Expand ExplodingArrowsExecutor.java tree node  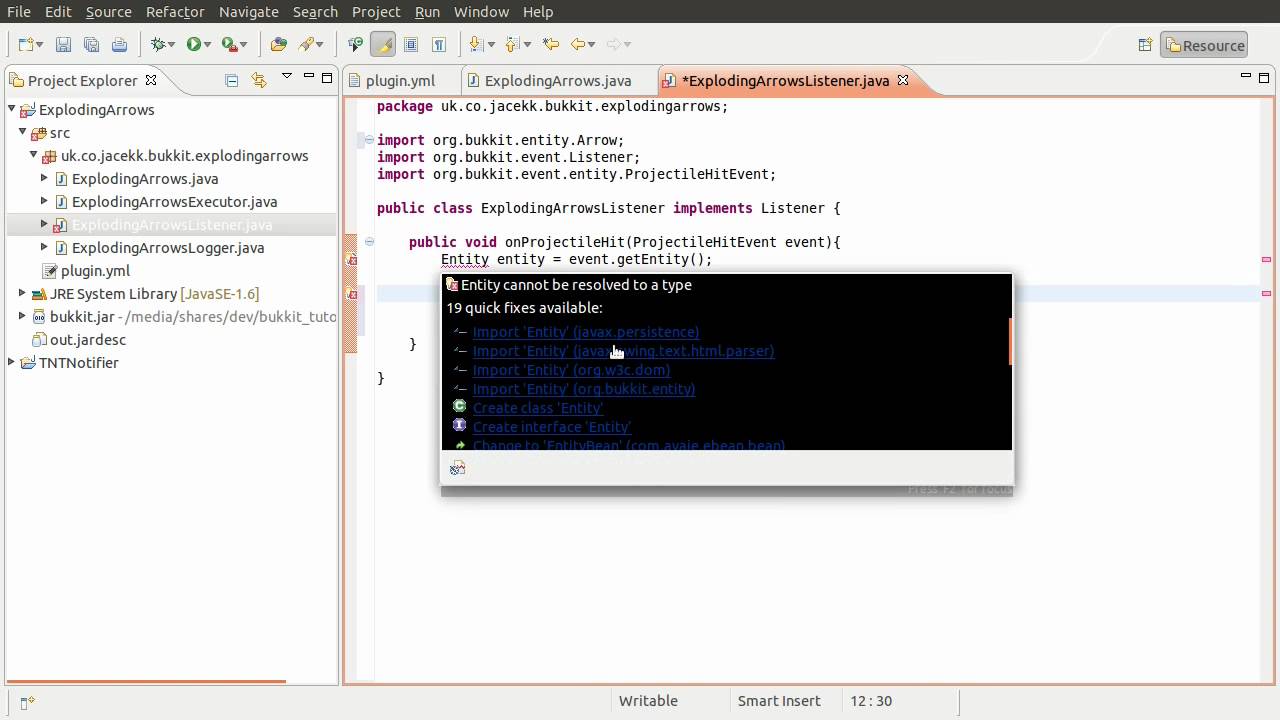pos(44,201)
